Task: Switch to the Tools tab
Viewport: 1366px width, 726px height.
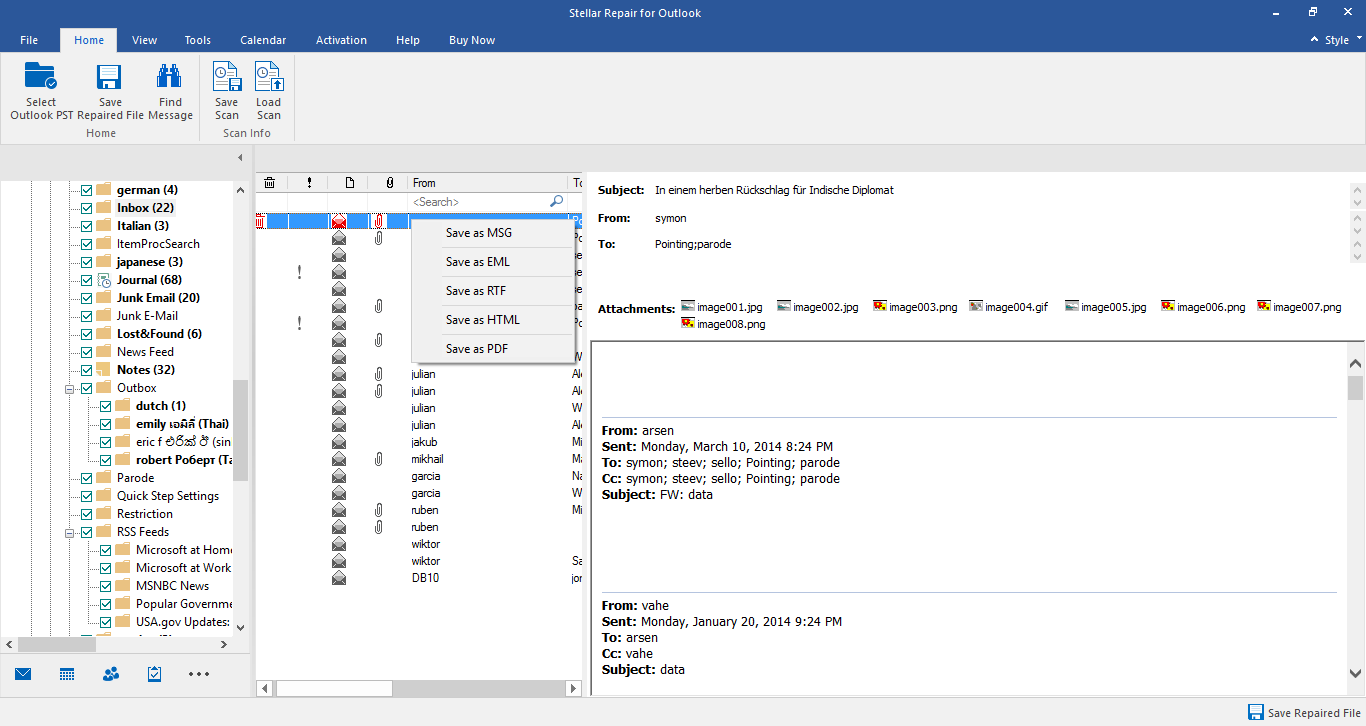Action: pos(197,40)
